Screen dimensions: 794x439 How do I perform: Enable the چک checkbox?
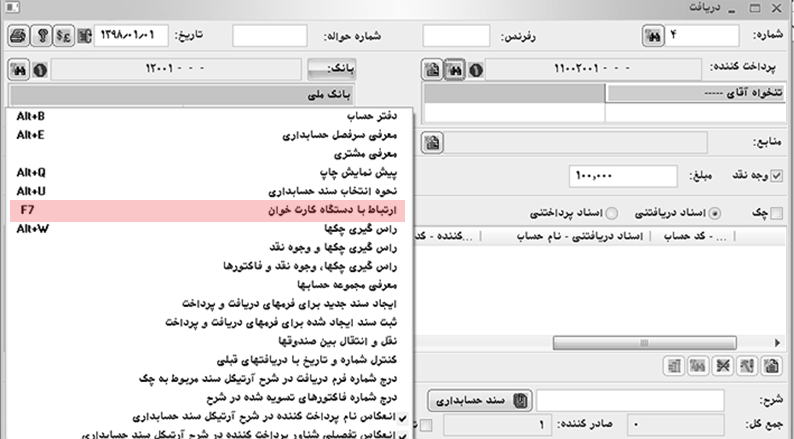[x=780, y=213]
